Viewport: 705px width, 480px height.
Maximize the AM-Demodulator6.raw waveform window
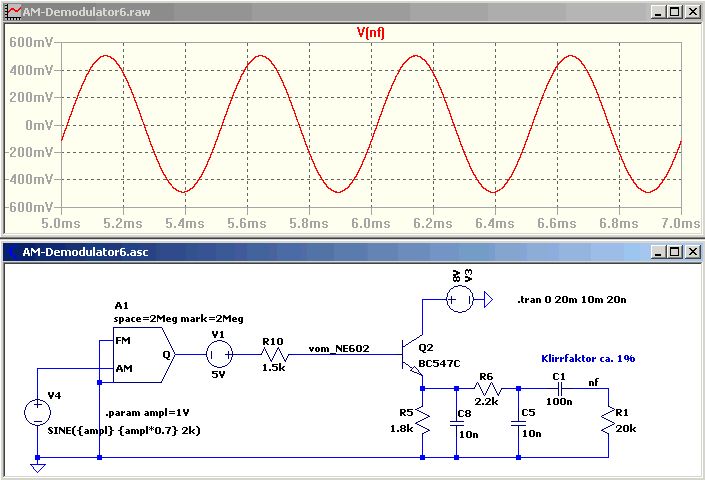pos(675,12)
